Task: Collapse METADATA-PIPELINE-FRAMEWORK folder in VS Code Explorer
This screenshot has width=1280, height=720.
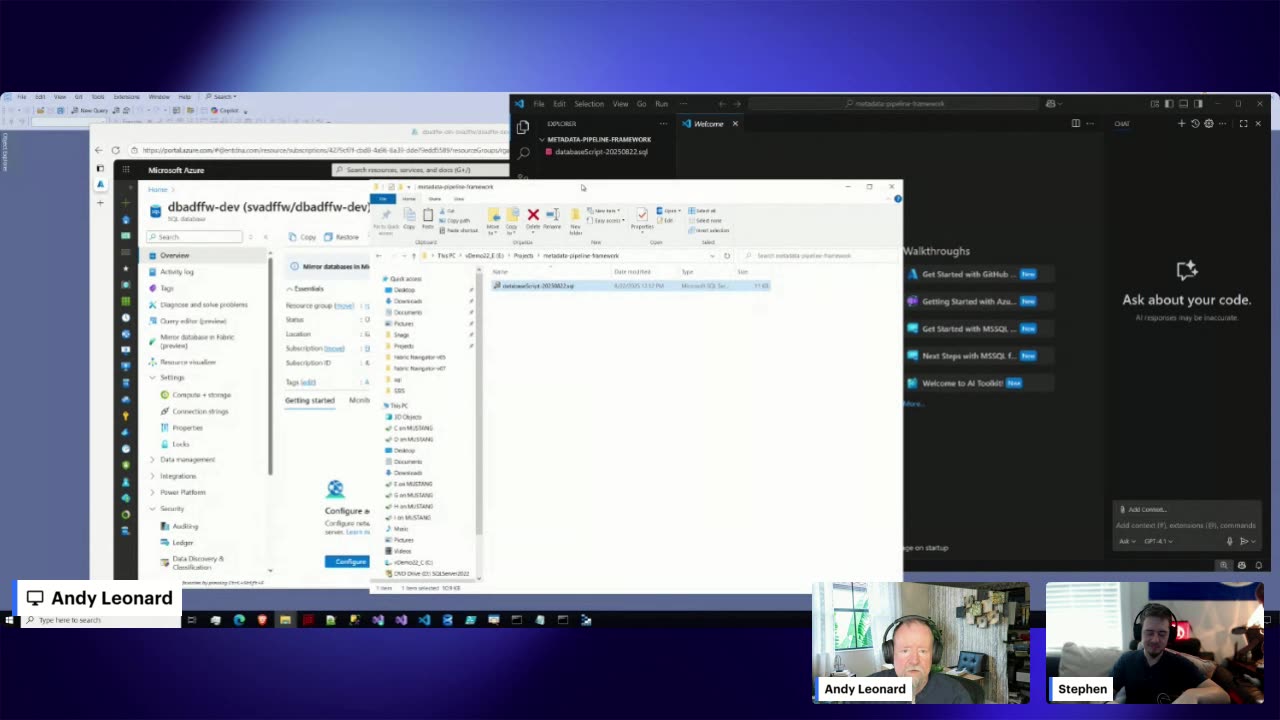Action: coord(542,139)
